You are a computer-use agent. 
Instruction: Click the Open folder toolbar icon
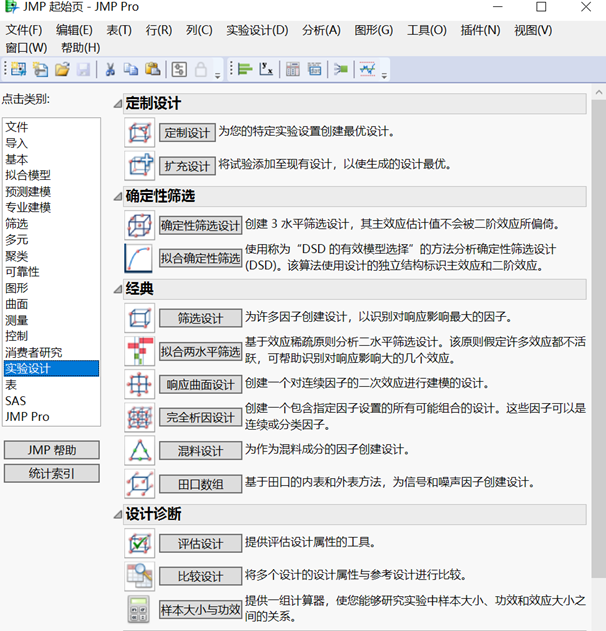[62, 69]
